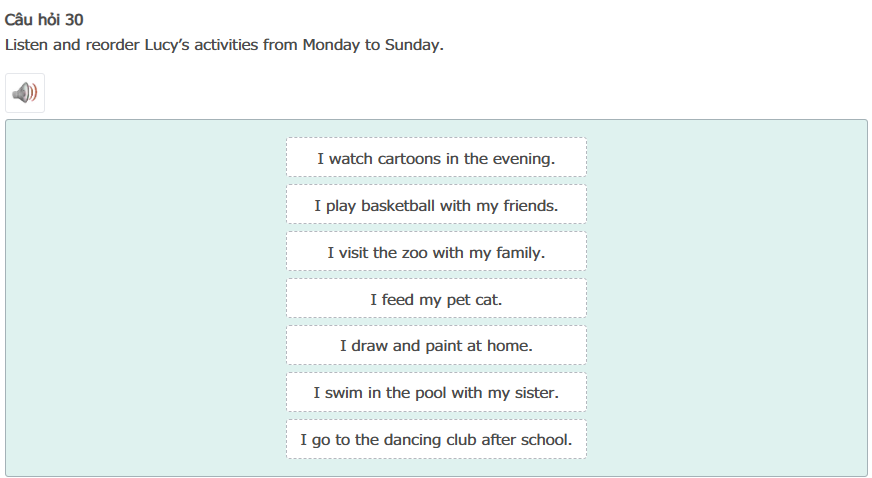This screenshot has width=872, height=478.
Task: Click the word 'cat' in the feed card
Action: (x=489, y=299)
